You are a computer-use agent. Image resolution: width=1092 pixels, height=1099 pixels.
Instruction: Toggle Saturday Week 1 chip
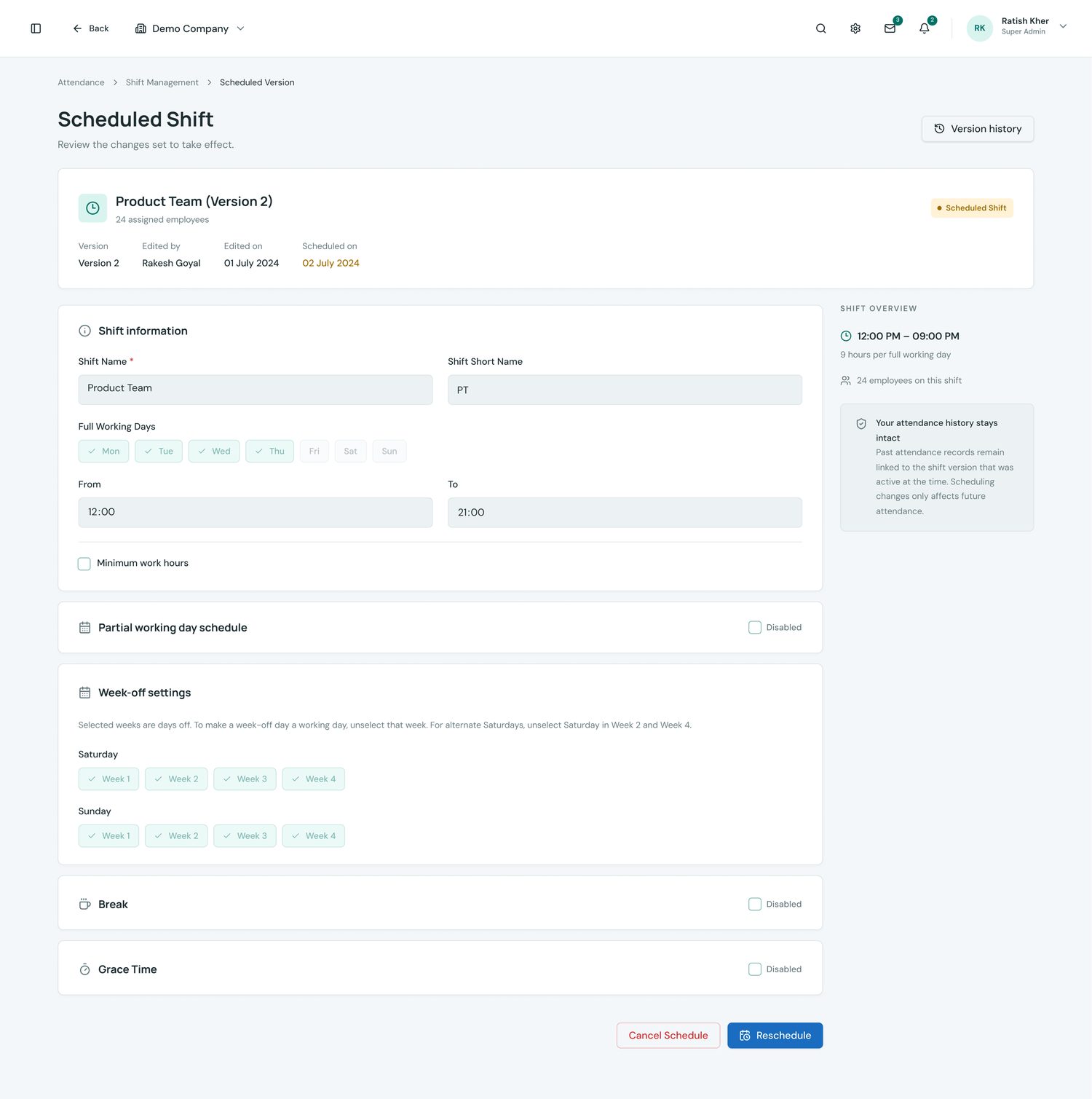coord(108,779)
